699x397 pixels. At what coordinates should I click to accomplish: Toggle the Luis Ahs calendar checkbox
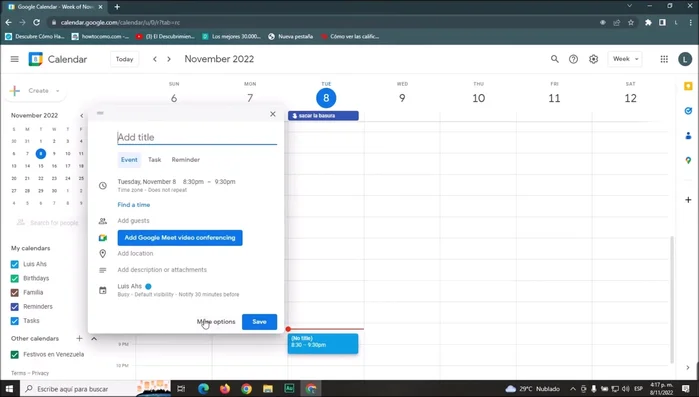(15, 264)
